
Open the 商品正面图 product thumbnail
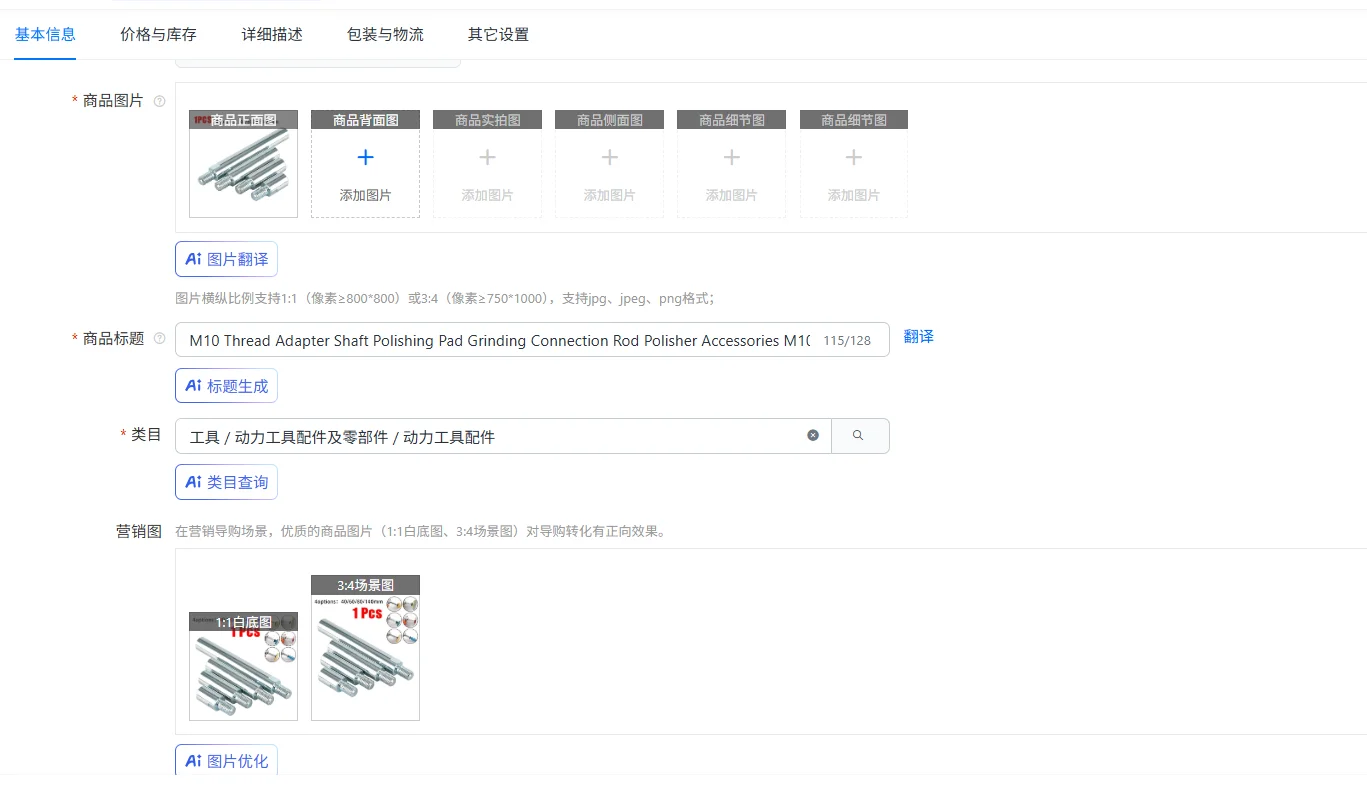(x=243, y=164)
